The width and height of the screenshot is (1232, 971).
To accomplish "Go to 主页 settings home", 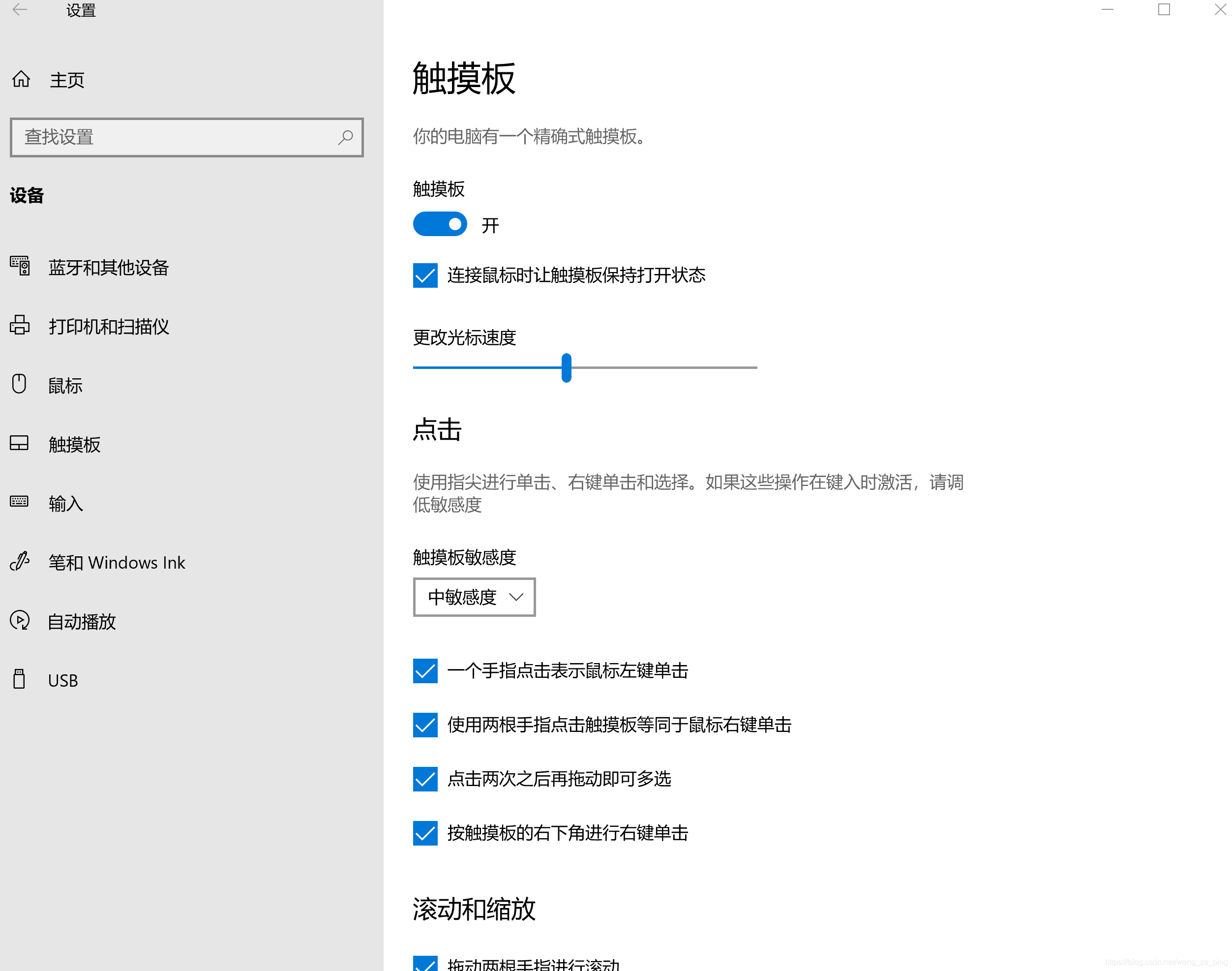I will click(67, 80).
